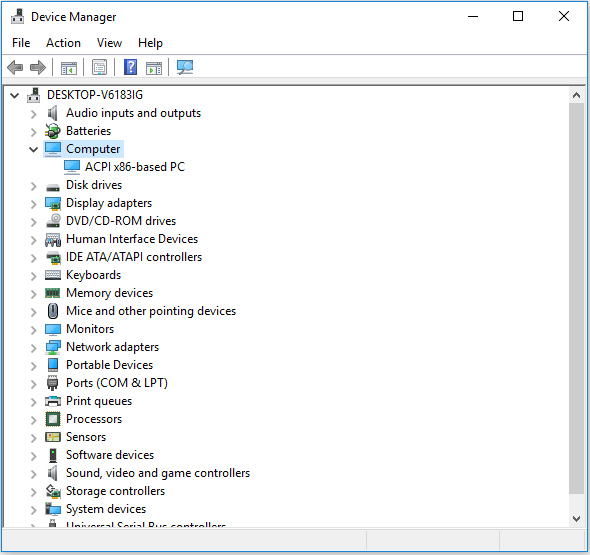Click the Display adapters category icon
This screenshot has height=555, width=590.
(x=53, y=203)
